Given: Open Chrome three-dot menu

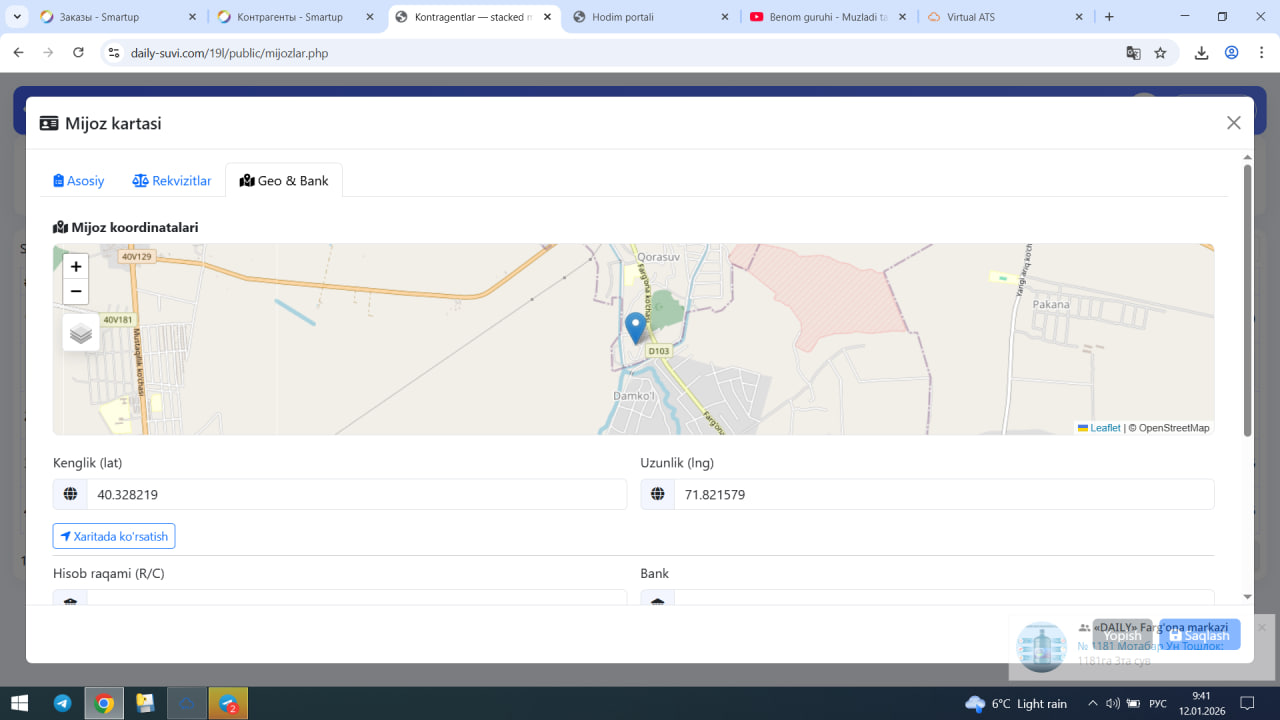Looking at the screenshot, I should [1260, 53].
